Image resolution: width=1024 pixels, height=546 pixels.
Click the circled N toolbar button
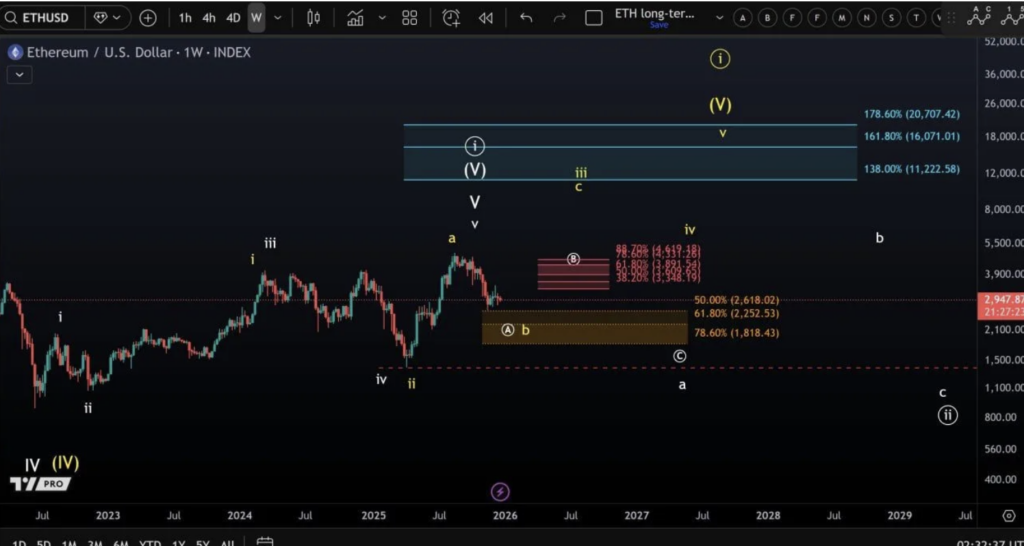[867, 18]
